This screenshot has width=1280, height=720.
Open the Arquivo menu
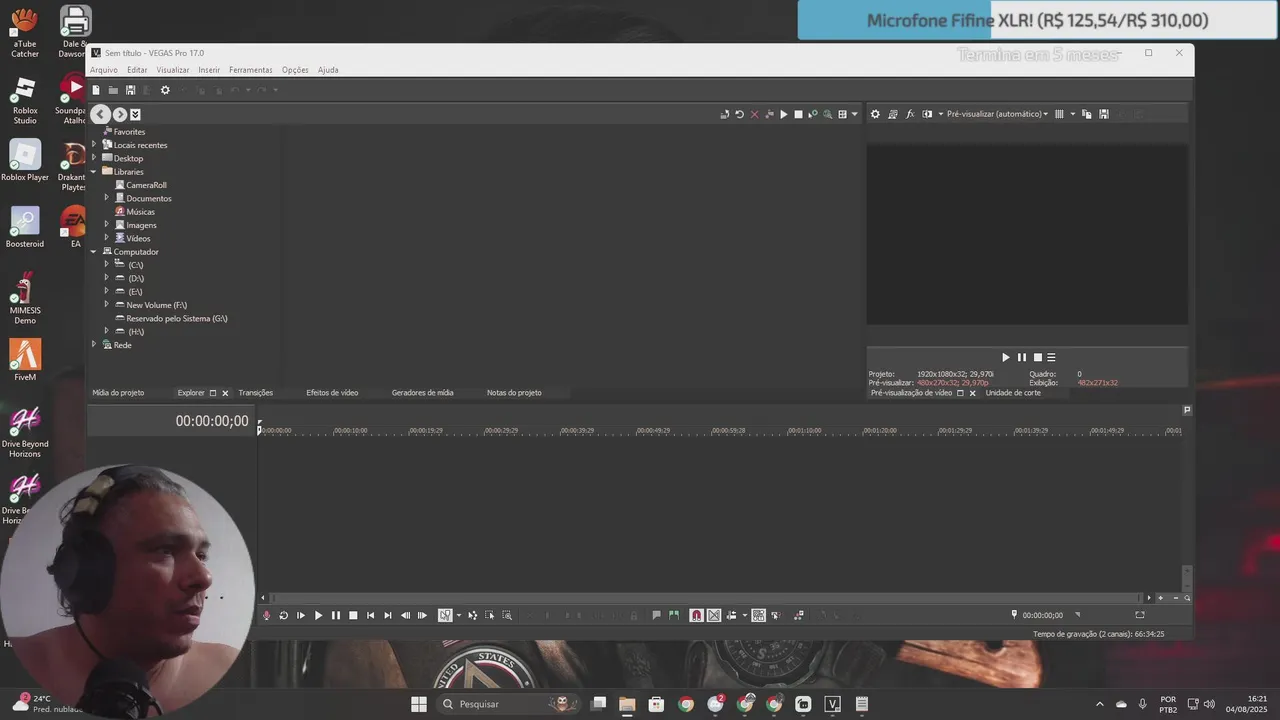103,70
